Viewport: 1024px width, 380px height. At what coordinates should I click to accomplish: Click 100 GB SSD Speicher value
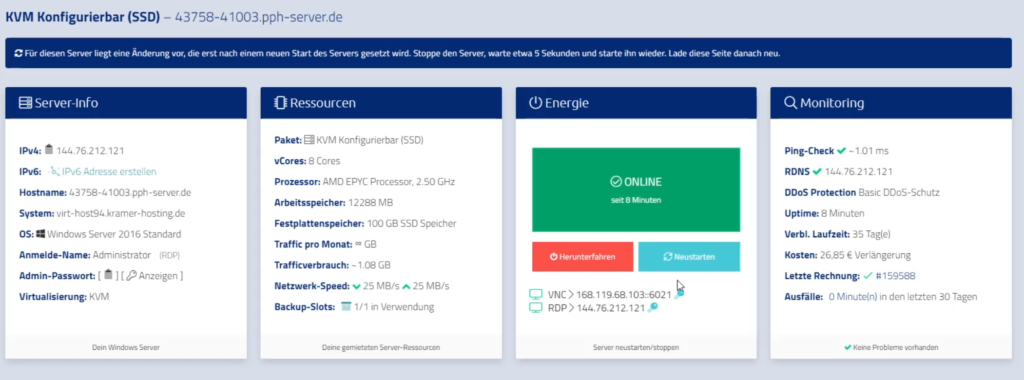click(x=411, y=223)
